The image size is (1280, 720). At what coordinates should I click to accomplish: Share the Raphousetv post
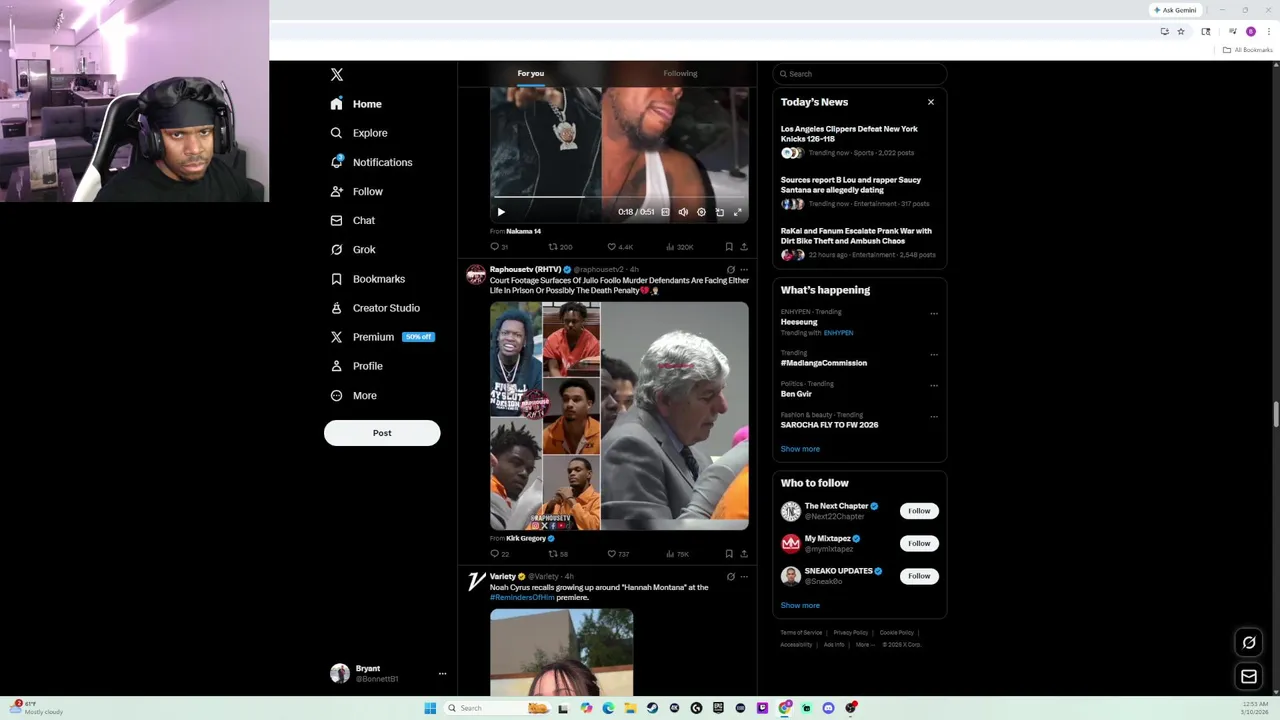point(744,554)
